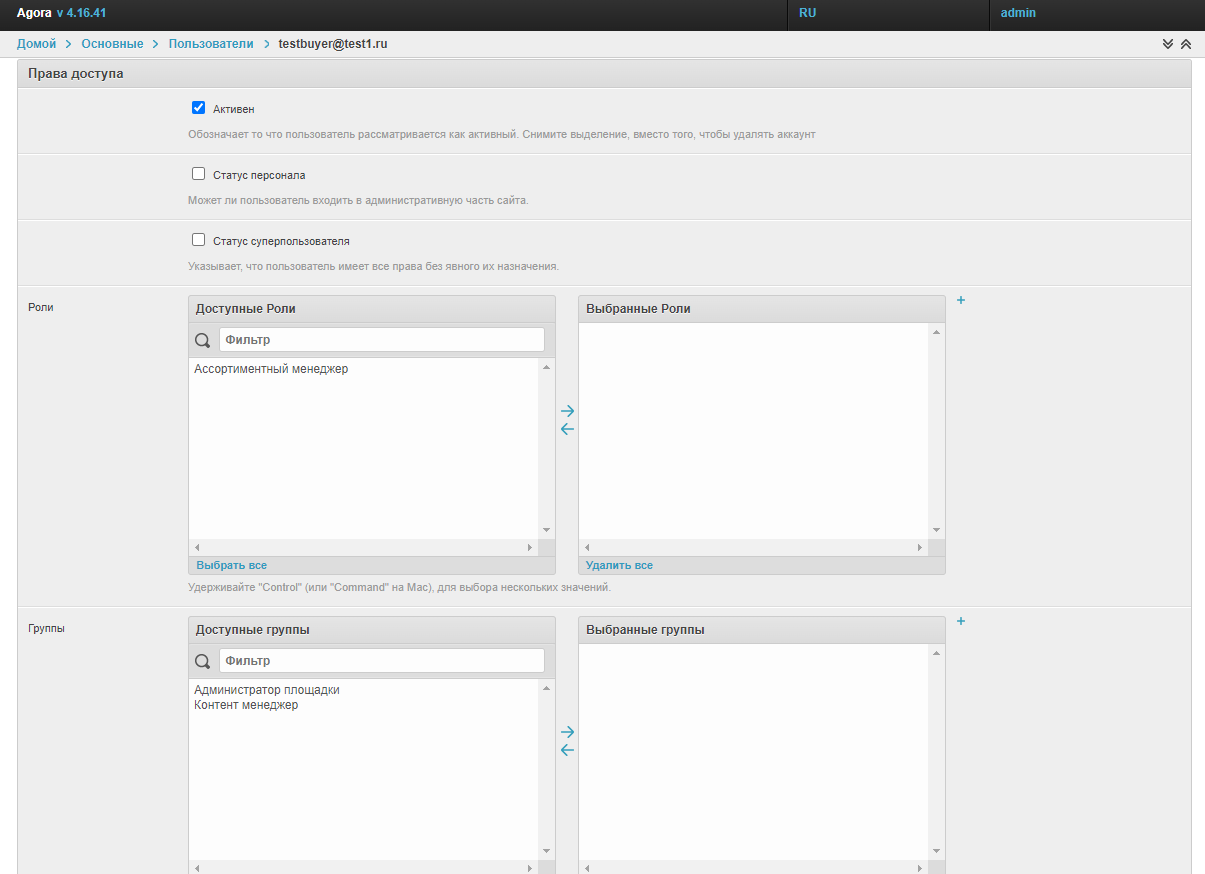Viewport: 1205px width, 874px height.
Task: Click the right arrow to add selected group
Action: click(x=567, y=732)
